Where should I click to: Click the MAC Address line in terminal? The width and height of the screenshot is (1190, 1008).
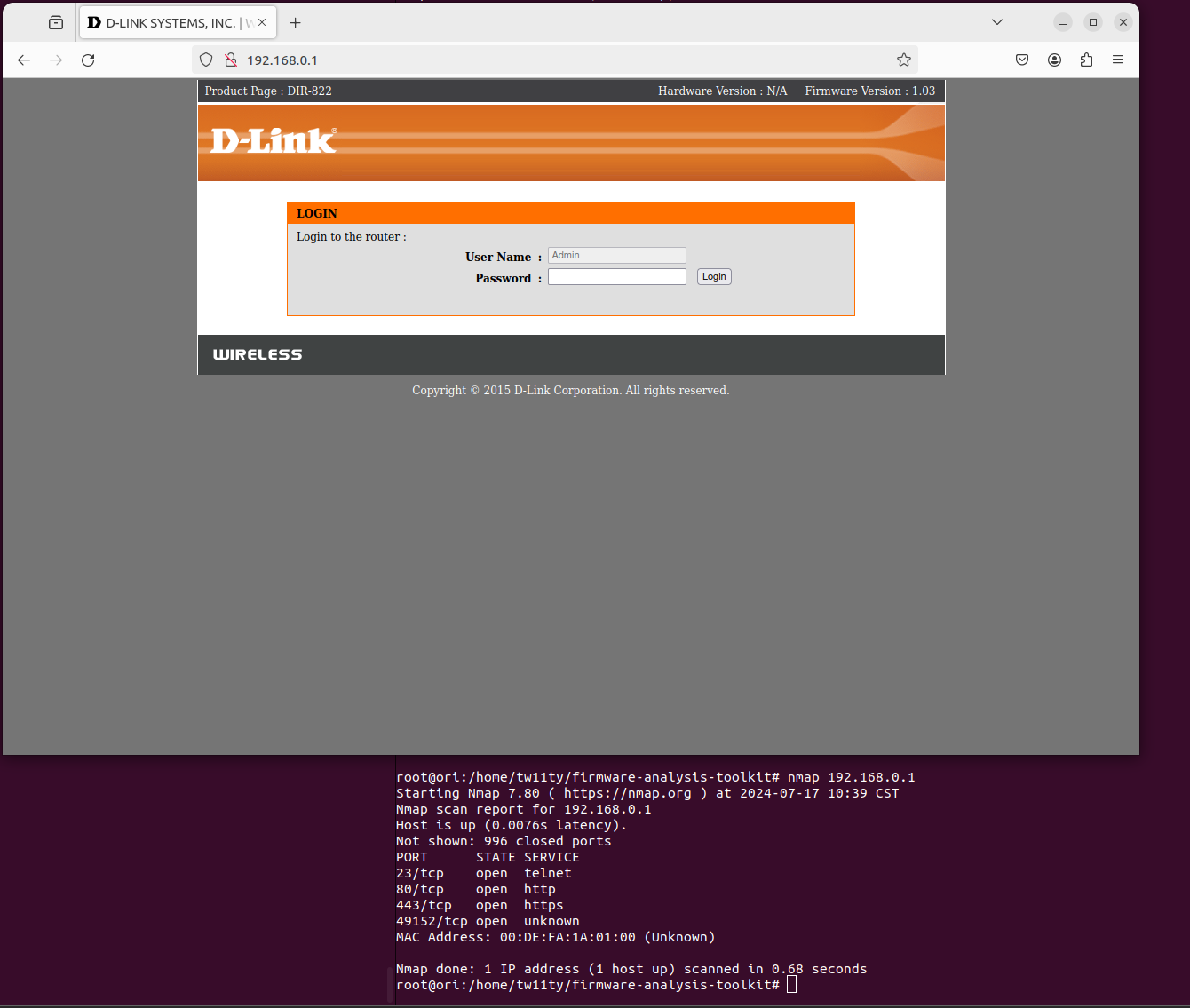coord(556,937)
